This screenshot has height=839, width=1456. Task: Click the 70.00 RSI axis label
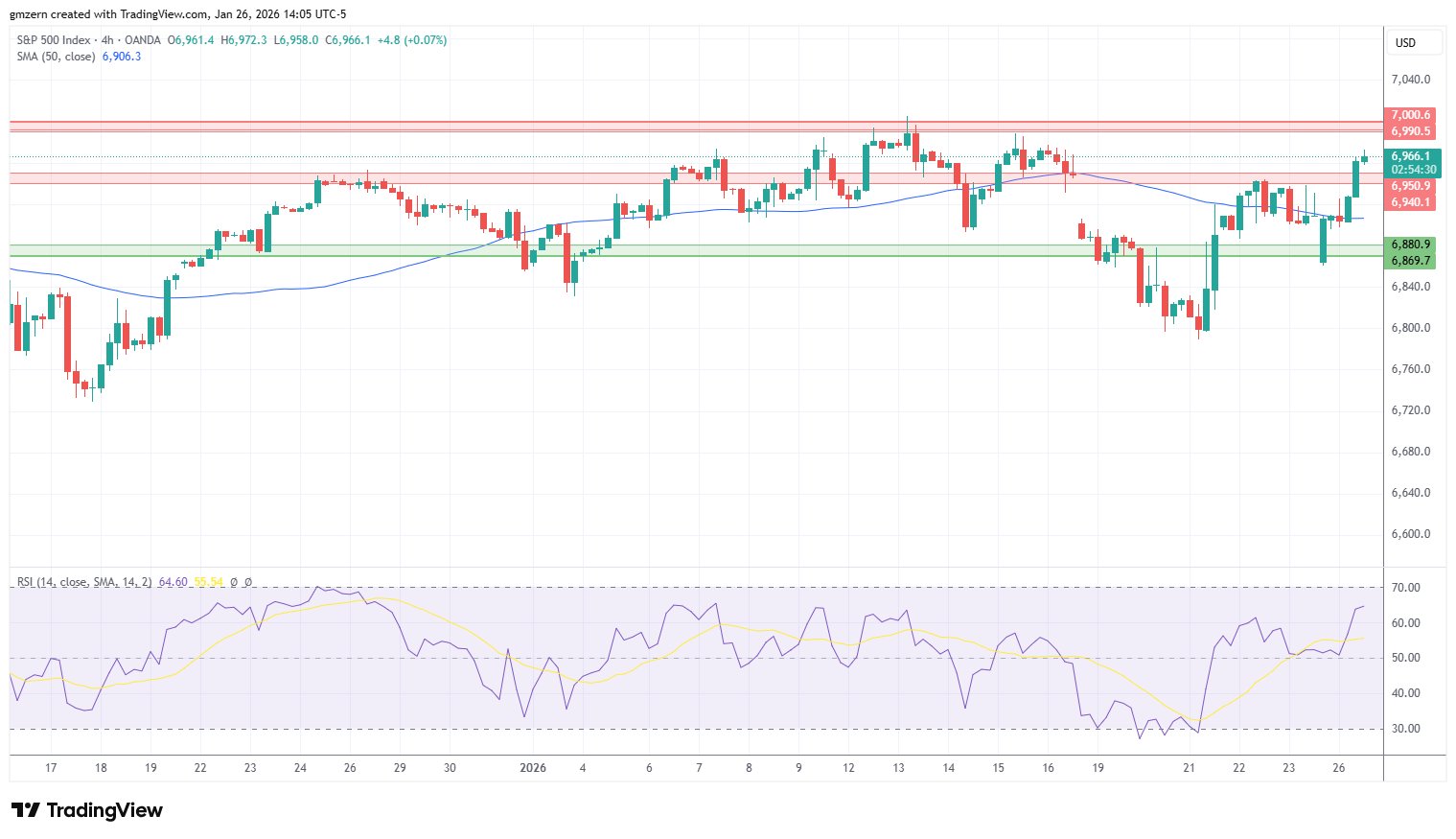click(x=1406, y=588)
